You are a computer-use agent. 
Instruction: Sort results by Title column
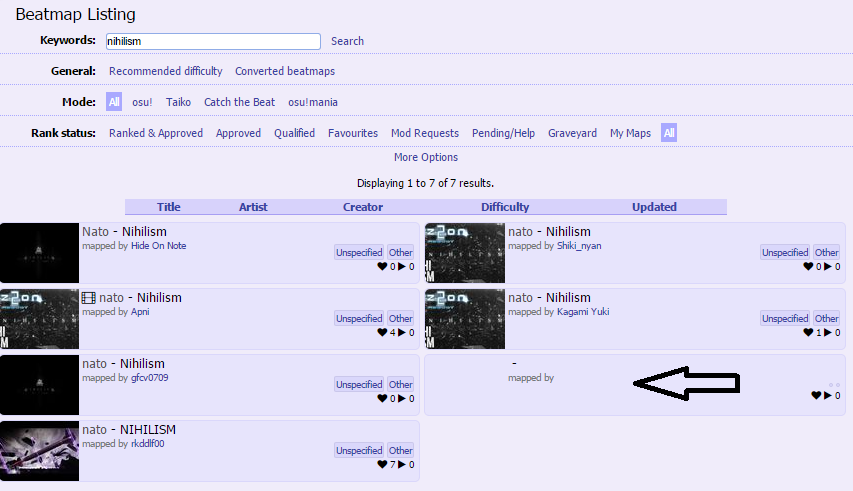pyautogui.click(x=169, y=207)
